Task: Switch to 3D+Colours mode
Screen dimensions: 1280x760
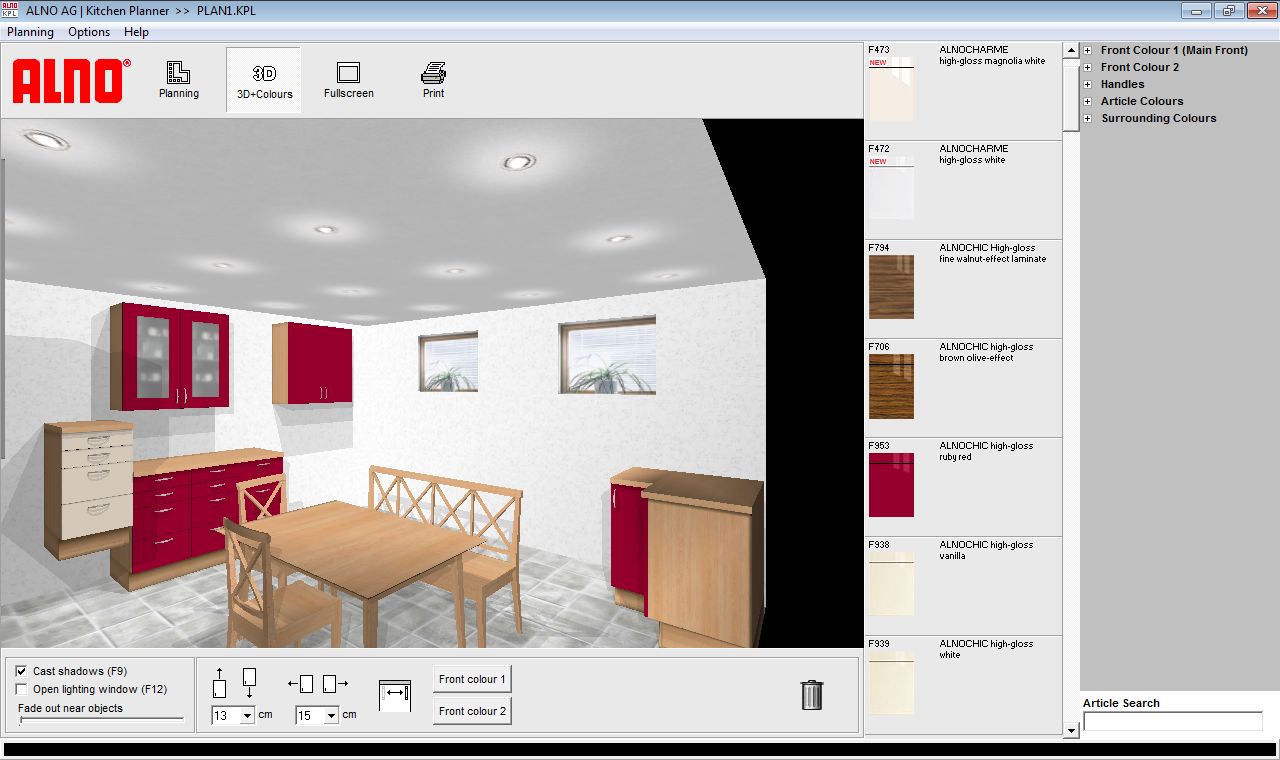Action: [264, 80]
